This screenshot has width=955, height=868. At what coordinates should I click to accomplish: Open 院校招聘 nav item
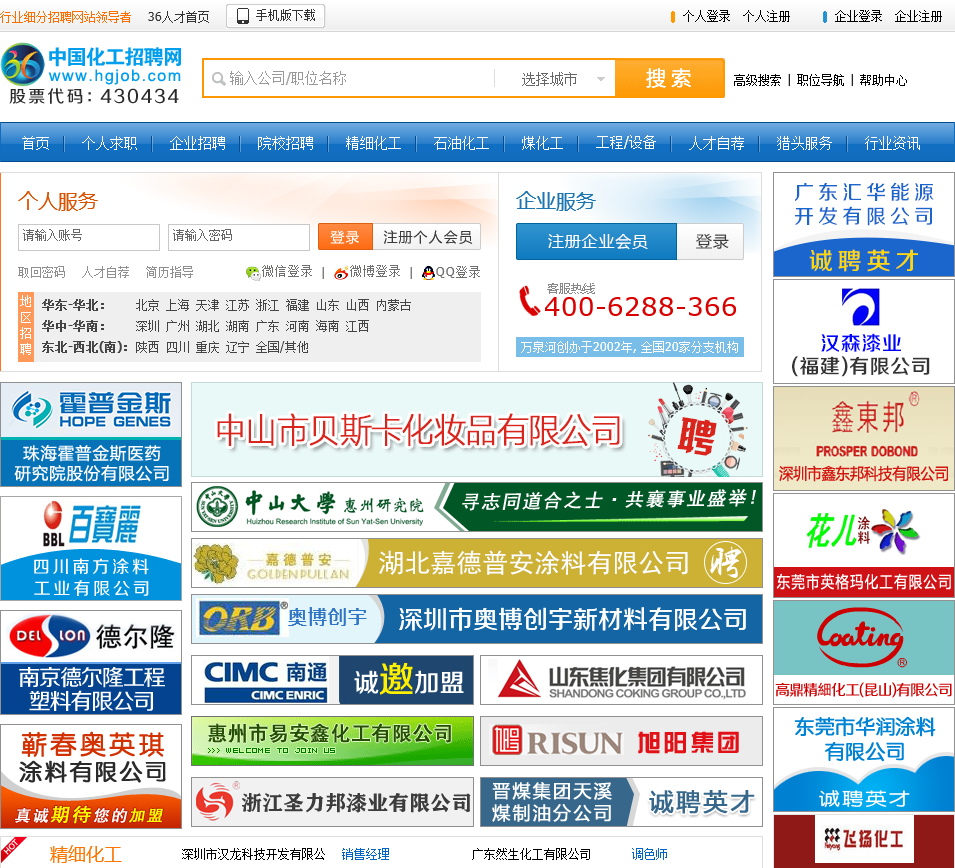[285, 143]
